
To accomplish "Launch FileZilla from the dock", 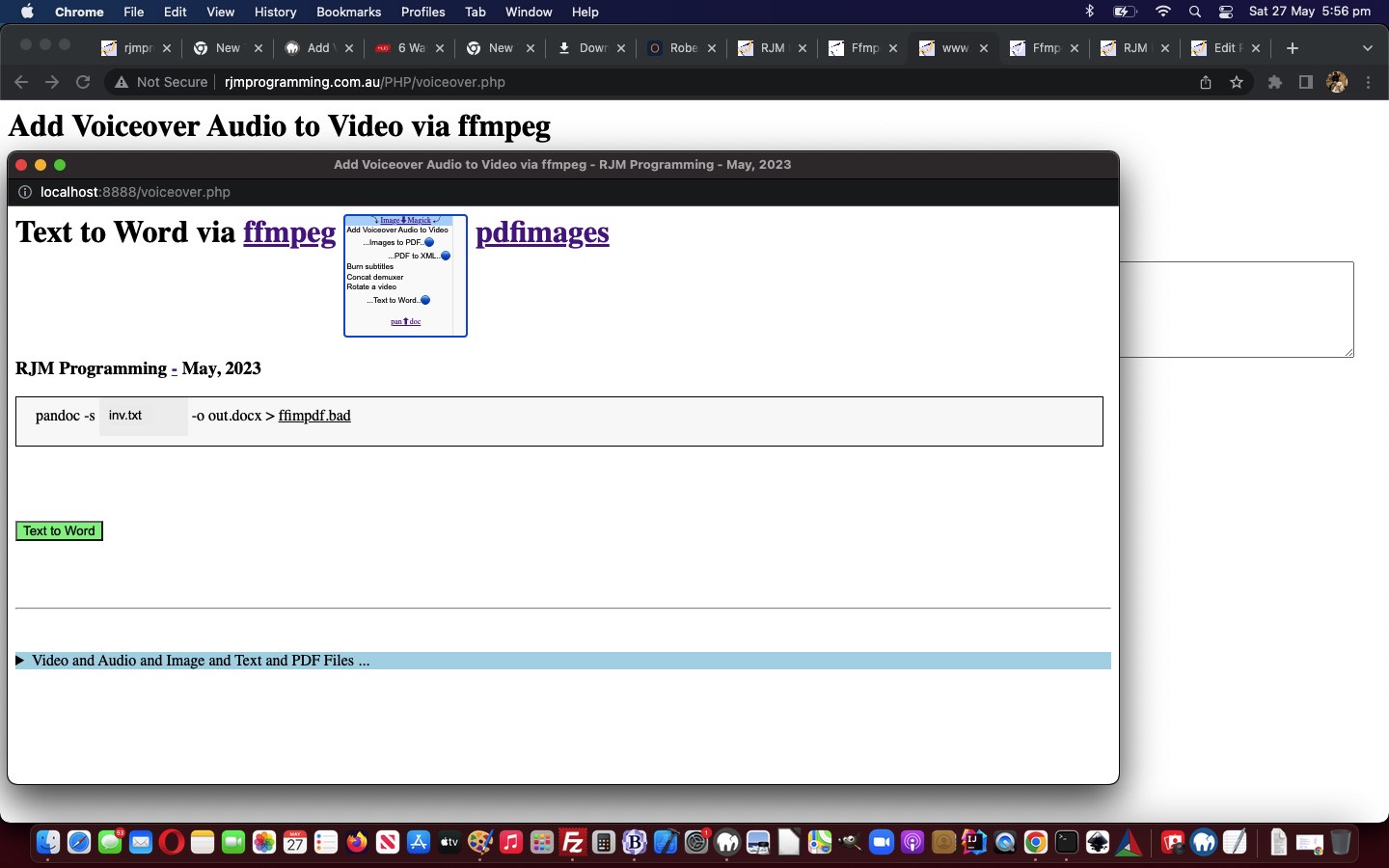I will 573,842.
